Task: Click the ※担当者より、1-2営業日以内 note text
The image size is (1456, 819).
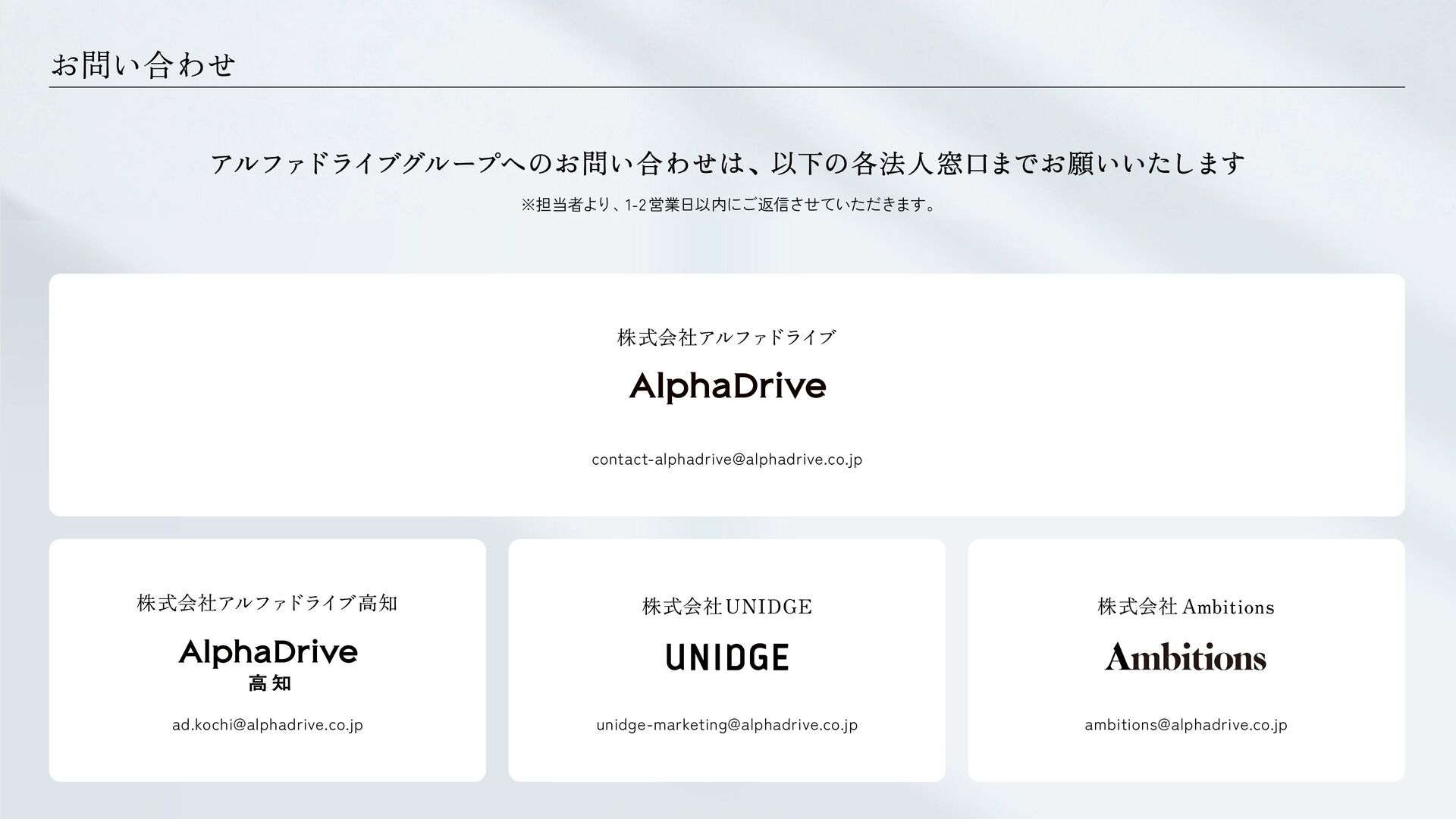Action: pyautogui.click(x=727, y=205)
